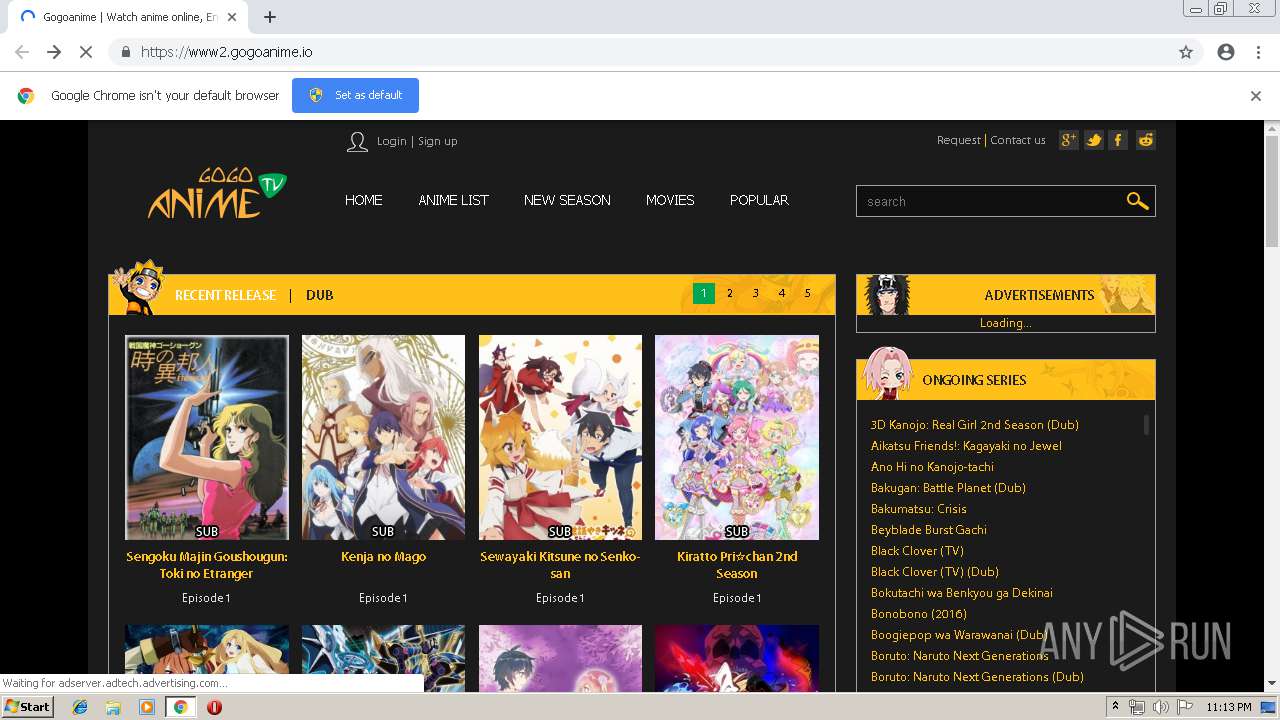Click the ongoing series list scrollbar
Screen dimensions: 1280x720
tap(1146, 426)
